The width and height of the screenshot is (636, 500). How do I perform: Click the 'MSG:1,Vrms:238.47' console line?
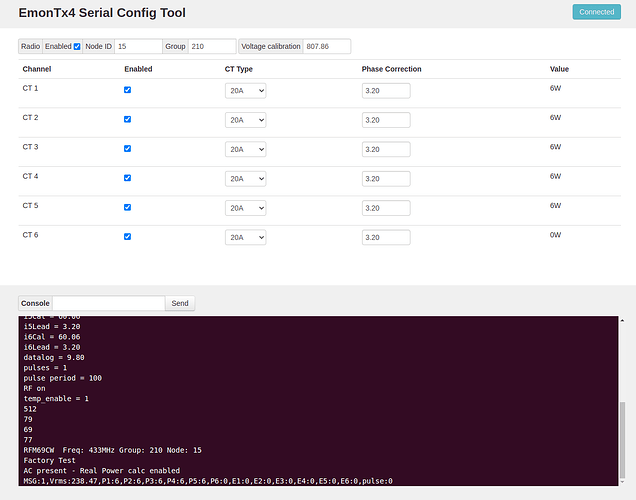[x=208, y=481]
